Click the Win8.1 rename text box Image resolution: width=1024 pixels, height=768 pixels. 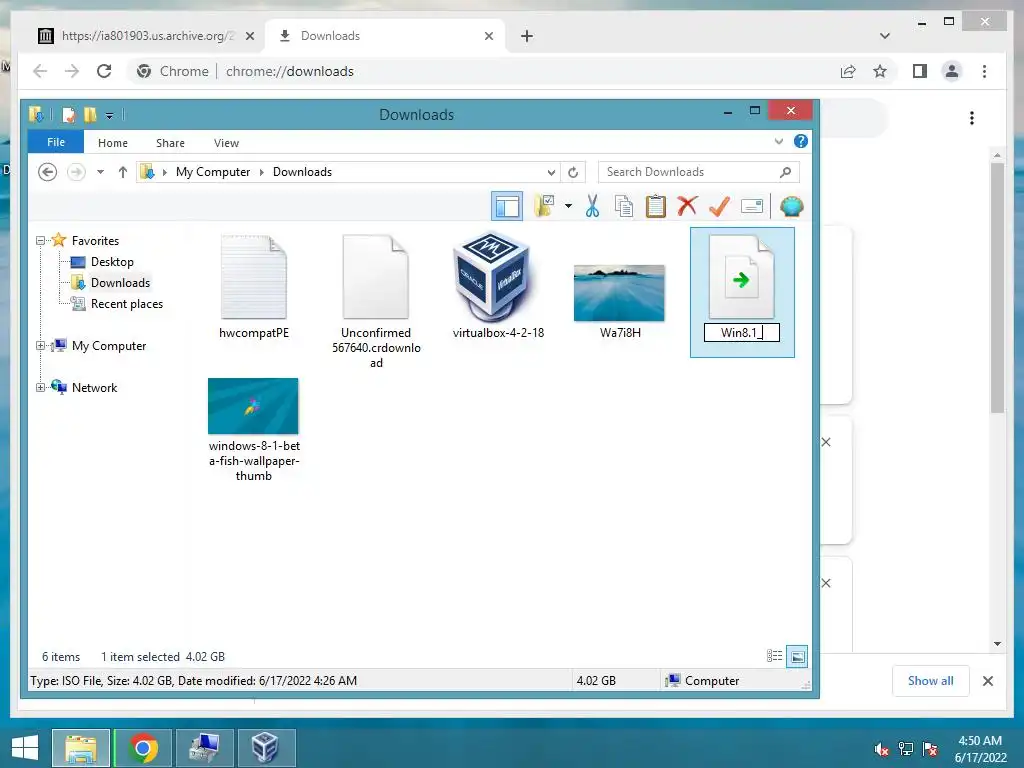742,332
